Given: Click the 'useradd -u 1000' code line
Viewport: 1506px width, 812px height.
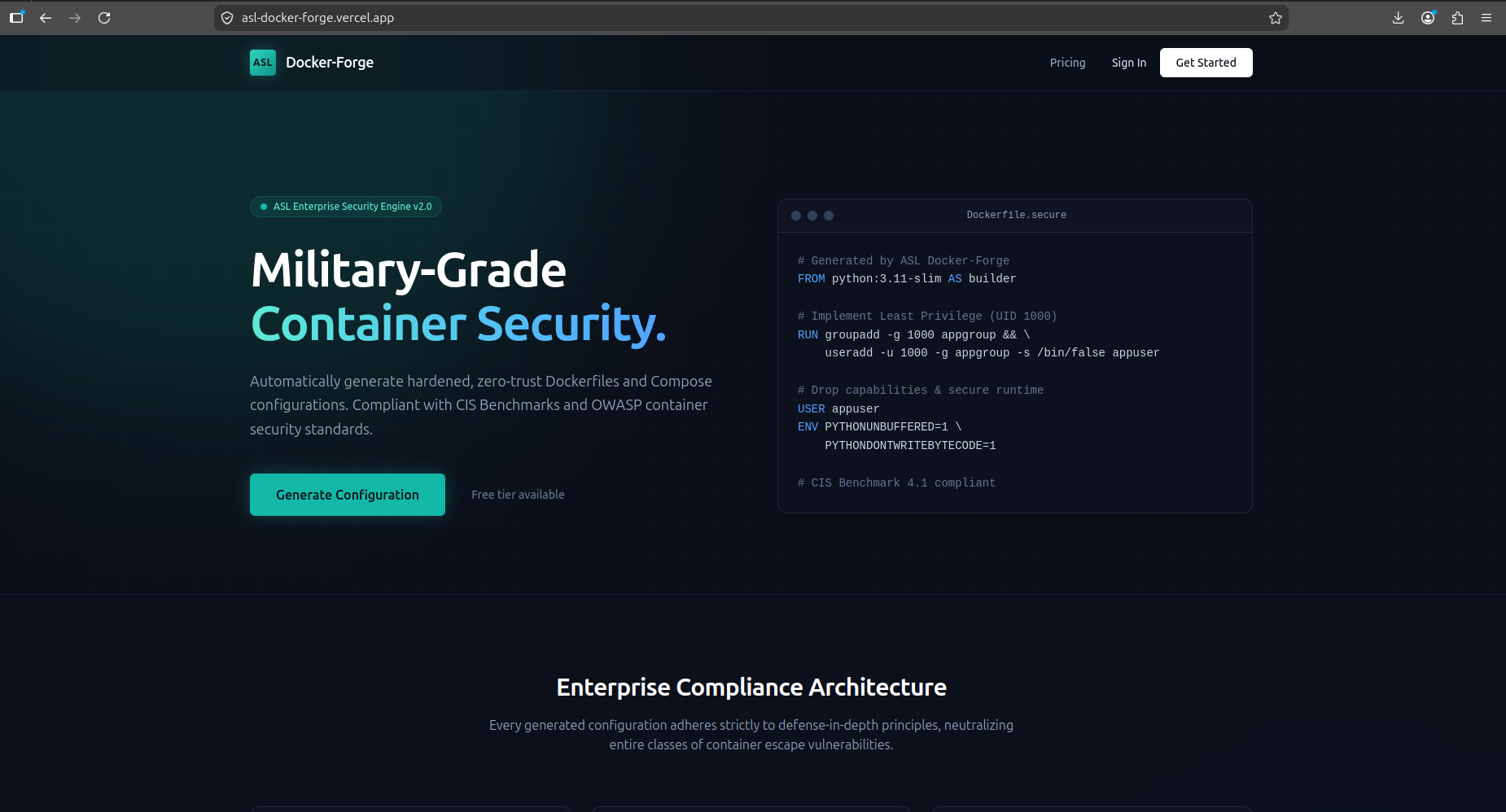Looking at the screenshot, I should tap(992, 352).
